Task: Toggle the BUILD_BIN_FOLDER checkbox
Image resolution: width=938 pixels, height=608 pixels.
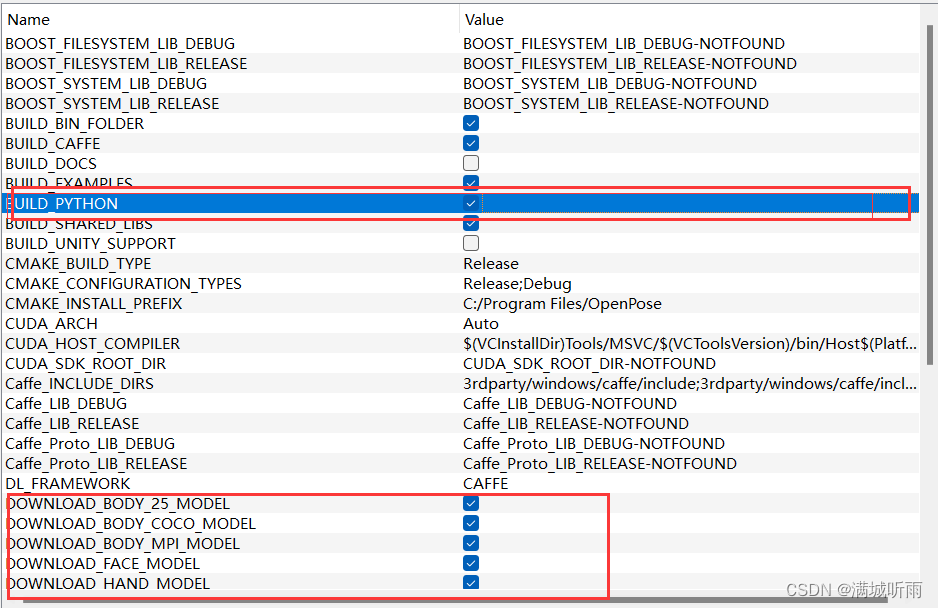Action: (x=470, y=122)
